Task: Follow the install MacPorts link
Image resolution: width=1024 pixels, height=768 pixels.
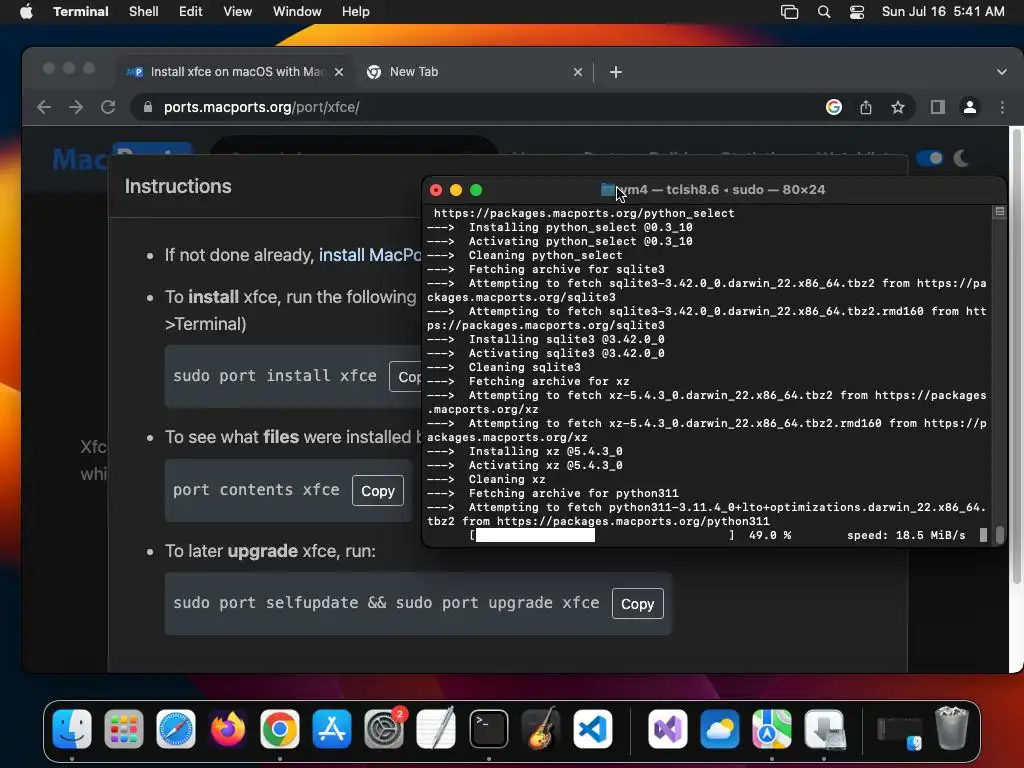Action: 370,255
